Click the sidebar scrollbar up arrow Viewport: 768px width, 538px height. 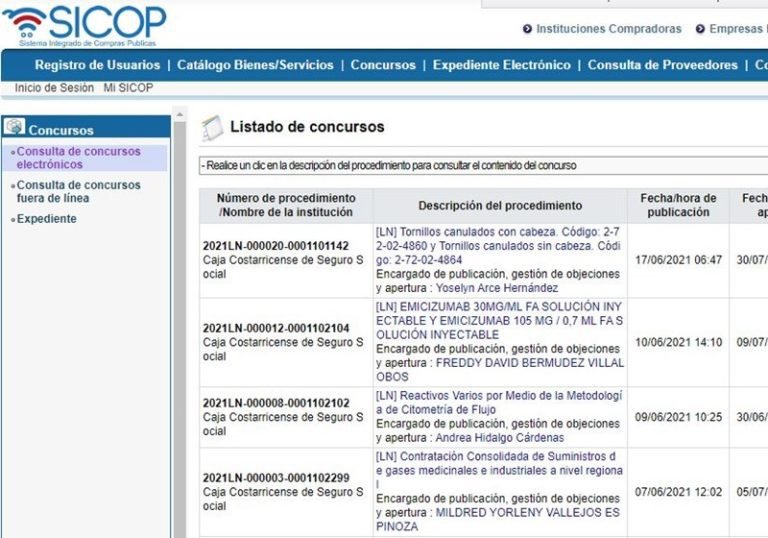pyautogui.click(x=180, y=115)
